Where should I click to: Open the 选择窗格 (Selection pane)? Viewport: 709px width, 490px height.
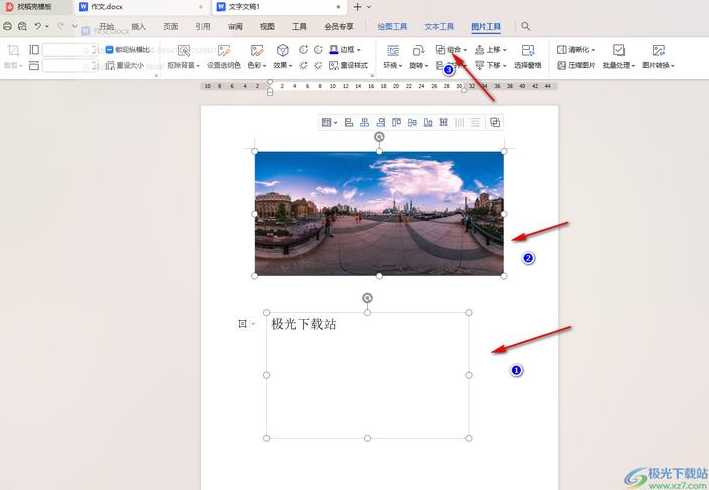528,57
